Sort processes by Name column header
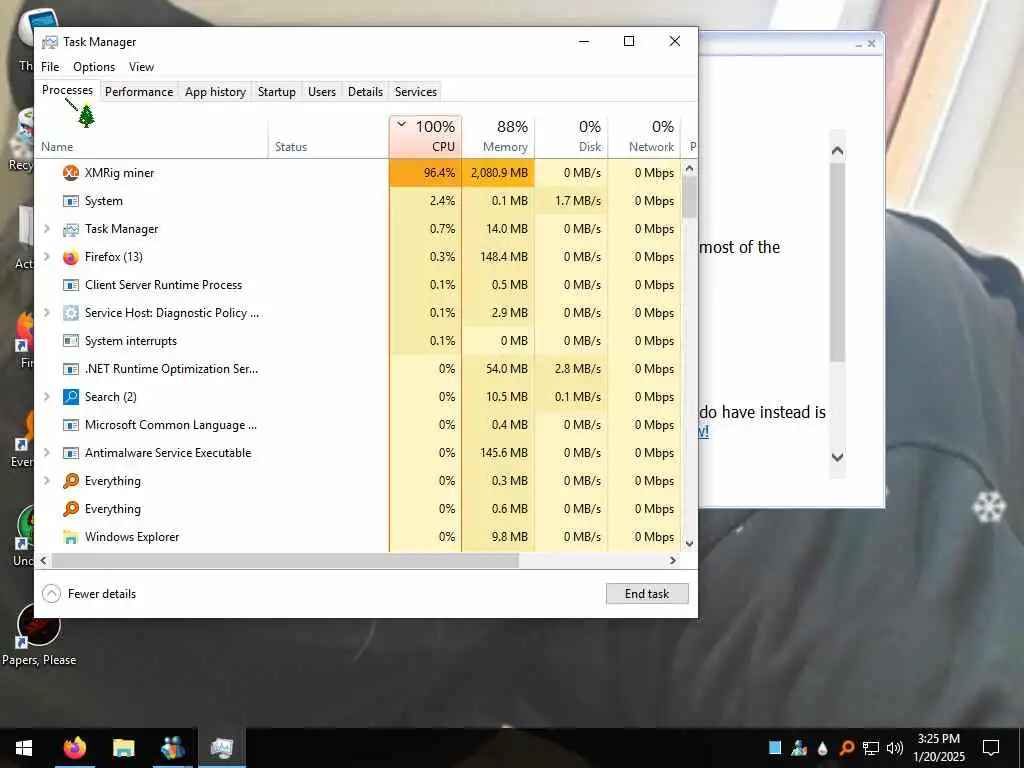Image resolution: width=1024 pixels, height=768 pixels. [x=152, y=136]
